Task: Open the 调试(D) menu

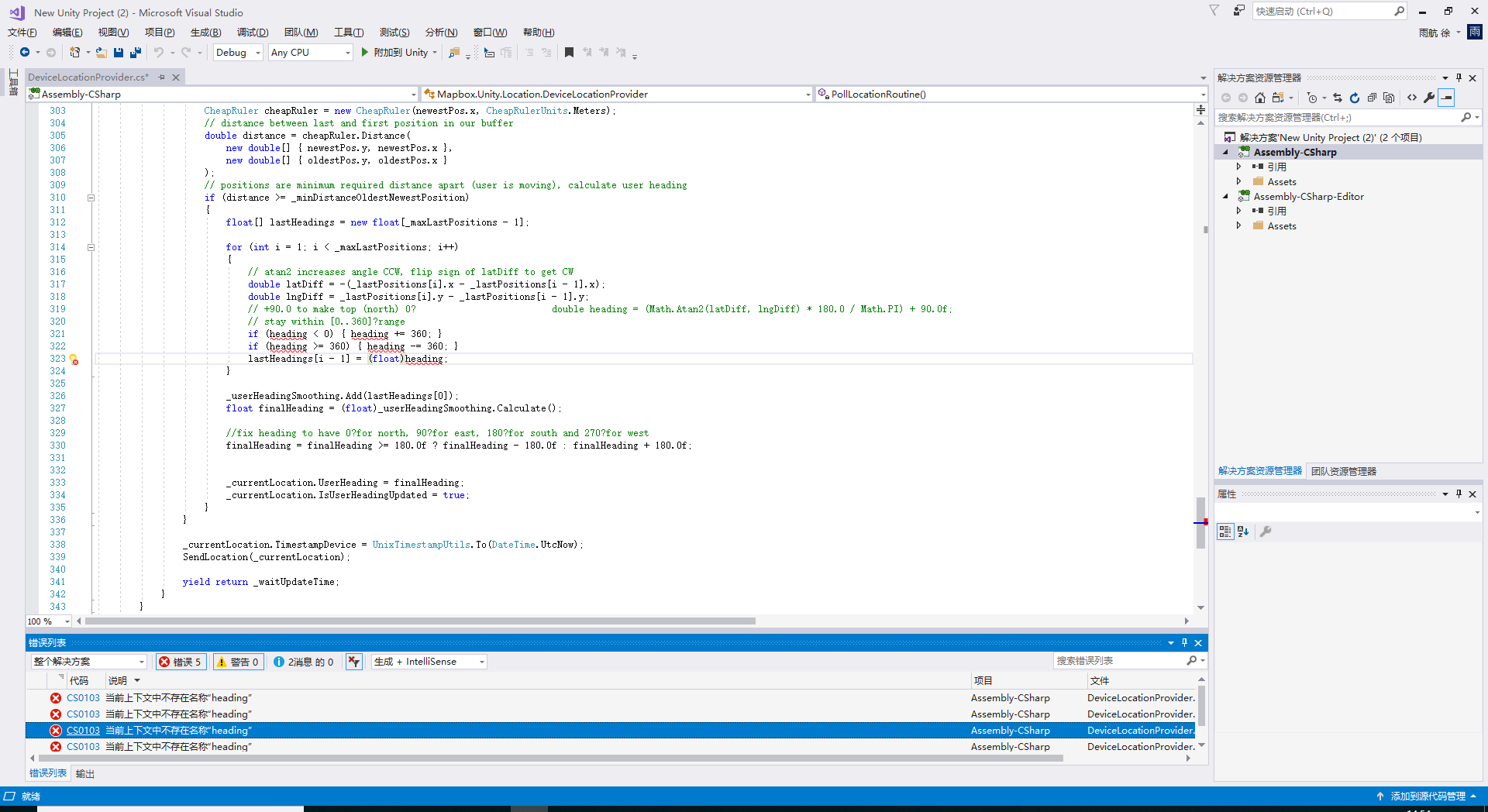Action: tap(253, 33)
